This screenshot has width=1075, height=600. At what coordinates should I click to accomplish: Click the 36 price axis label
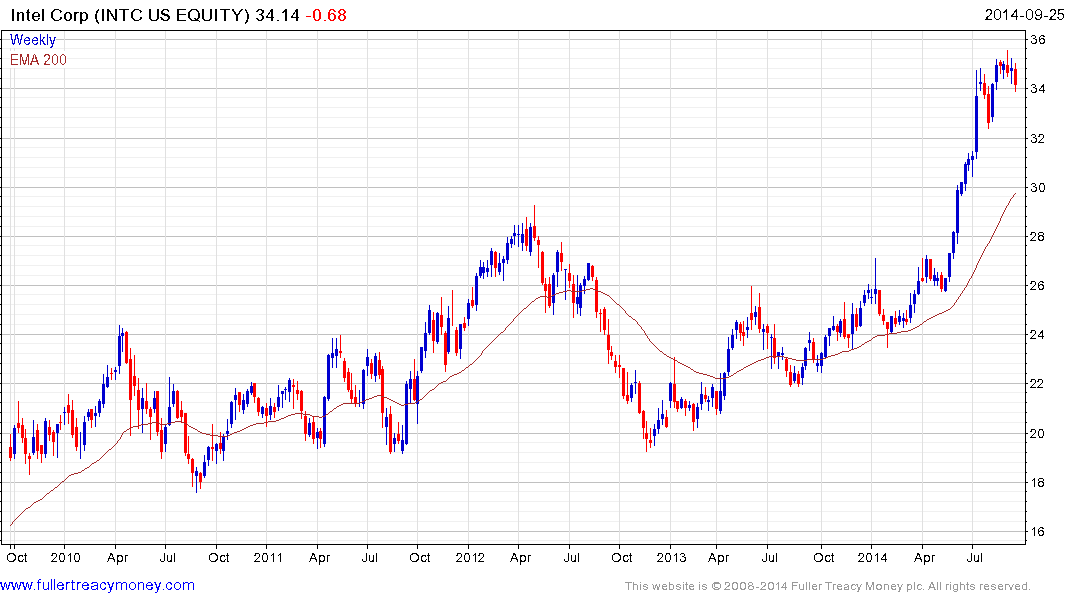click(x=1038, y=40)
